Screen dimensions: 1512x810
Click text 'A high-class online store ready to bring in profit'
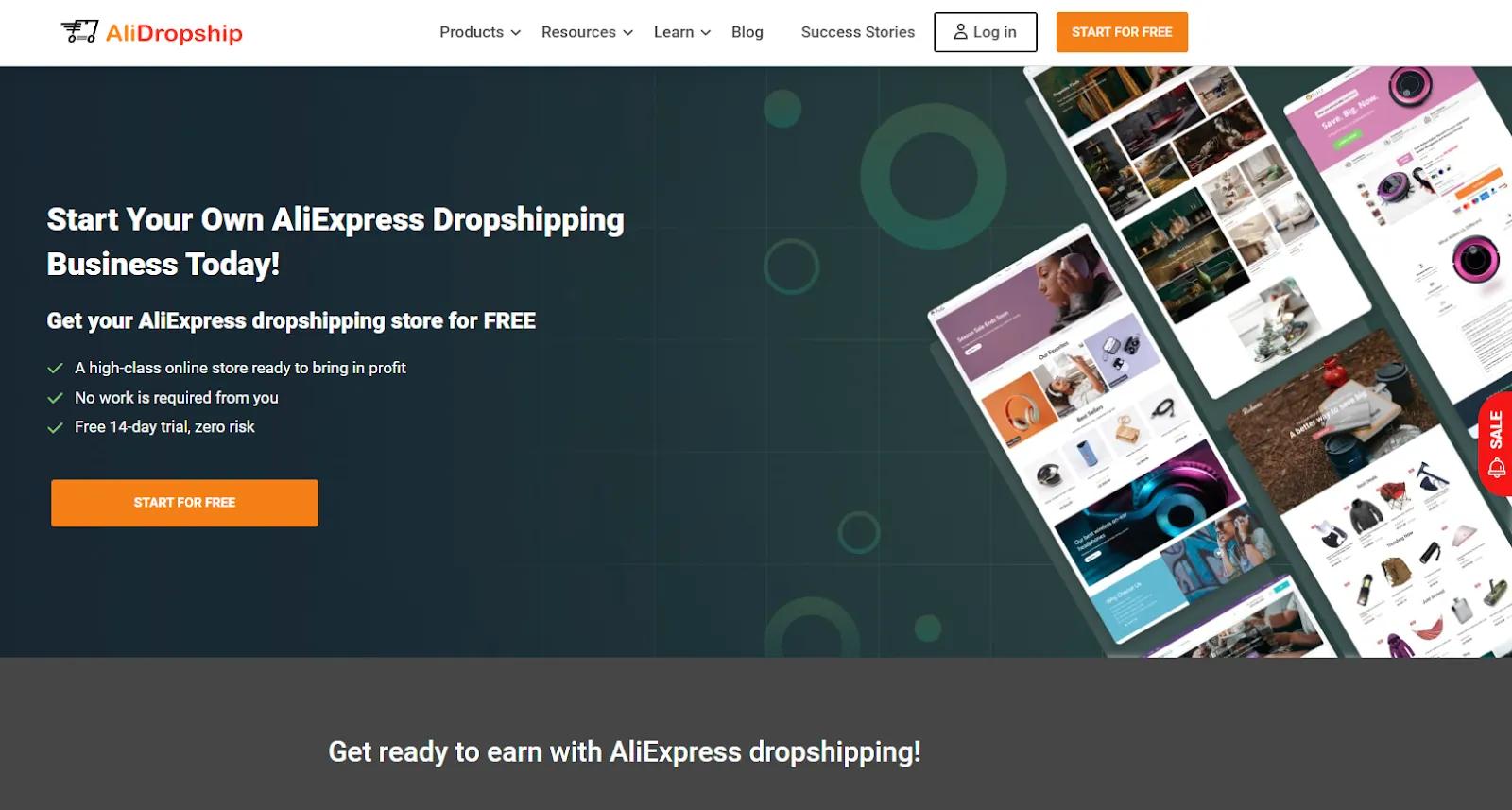tap(240, 368)
